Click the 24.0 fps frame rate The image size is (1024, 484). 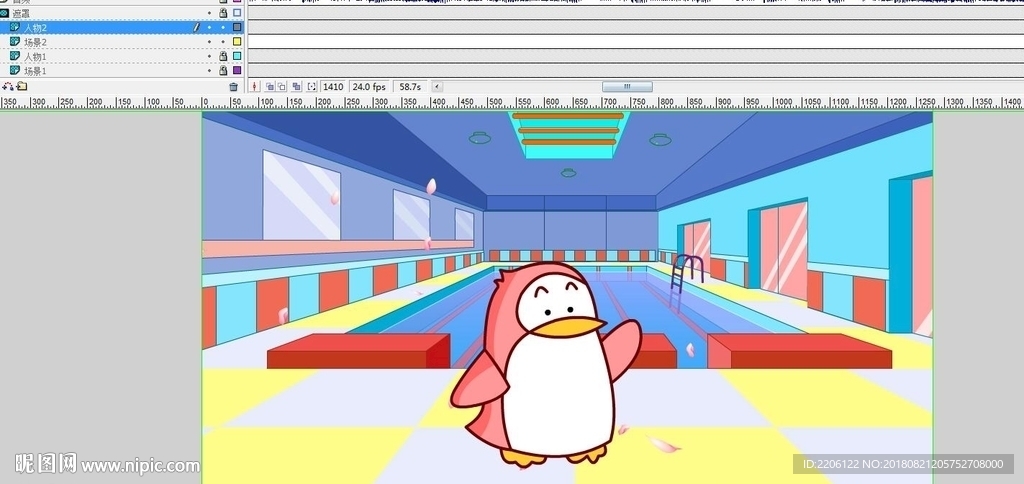pyautogui.click(x=370, y=87)
